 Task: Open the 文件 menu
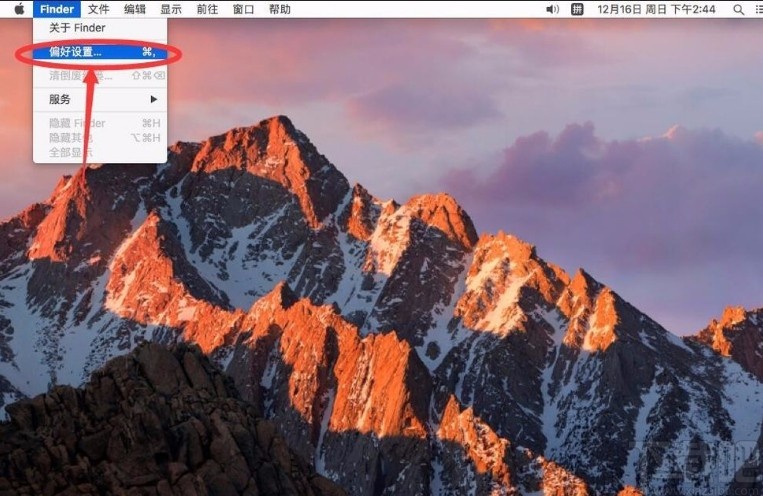[99, 9]
